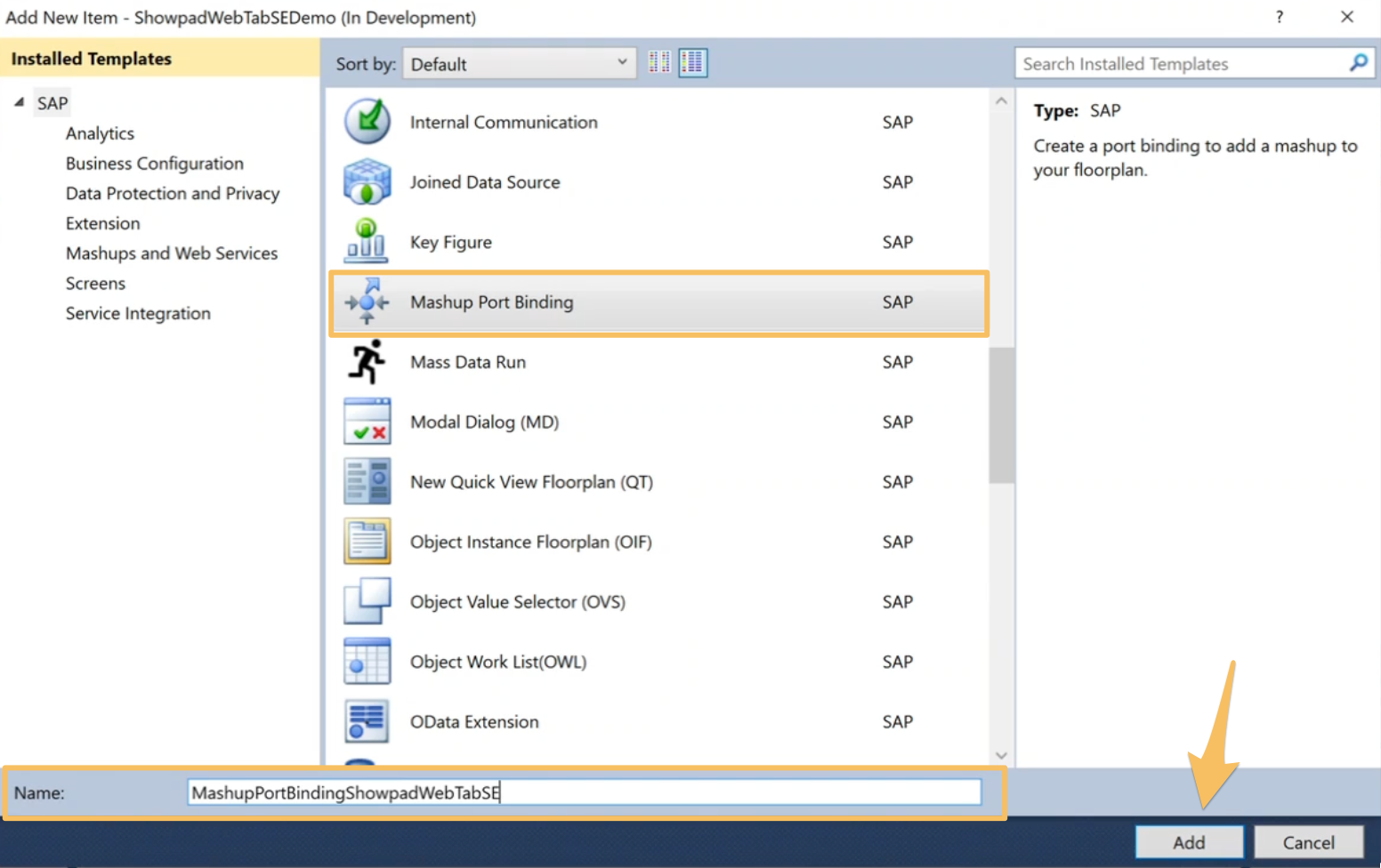
Task: Open the Mashups and Web Services category
Action: (171, 253)
